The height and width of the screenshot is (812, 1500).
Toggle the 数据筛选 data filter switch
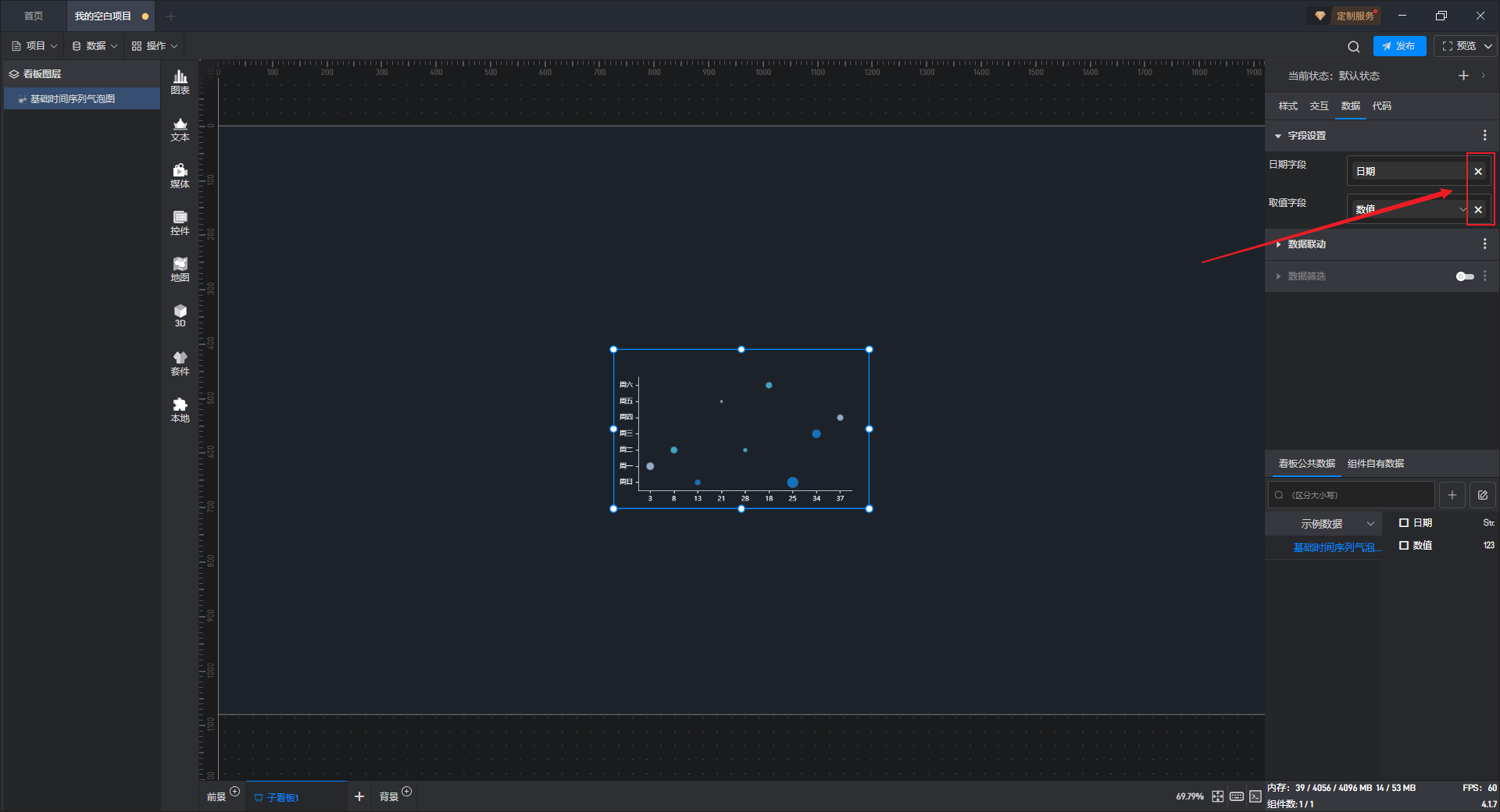tap(1465, 276)
